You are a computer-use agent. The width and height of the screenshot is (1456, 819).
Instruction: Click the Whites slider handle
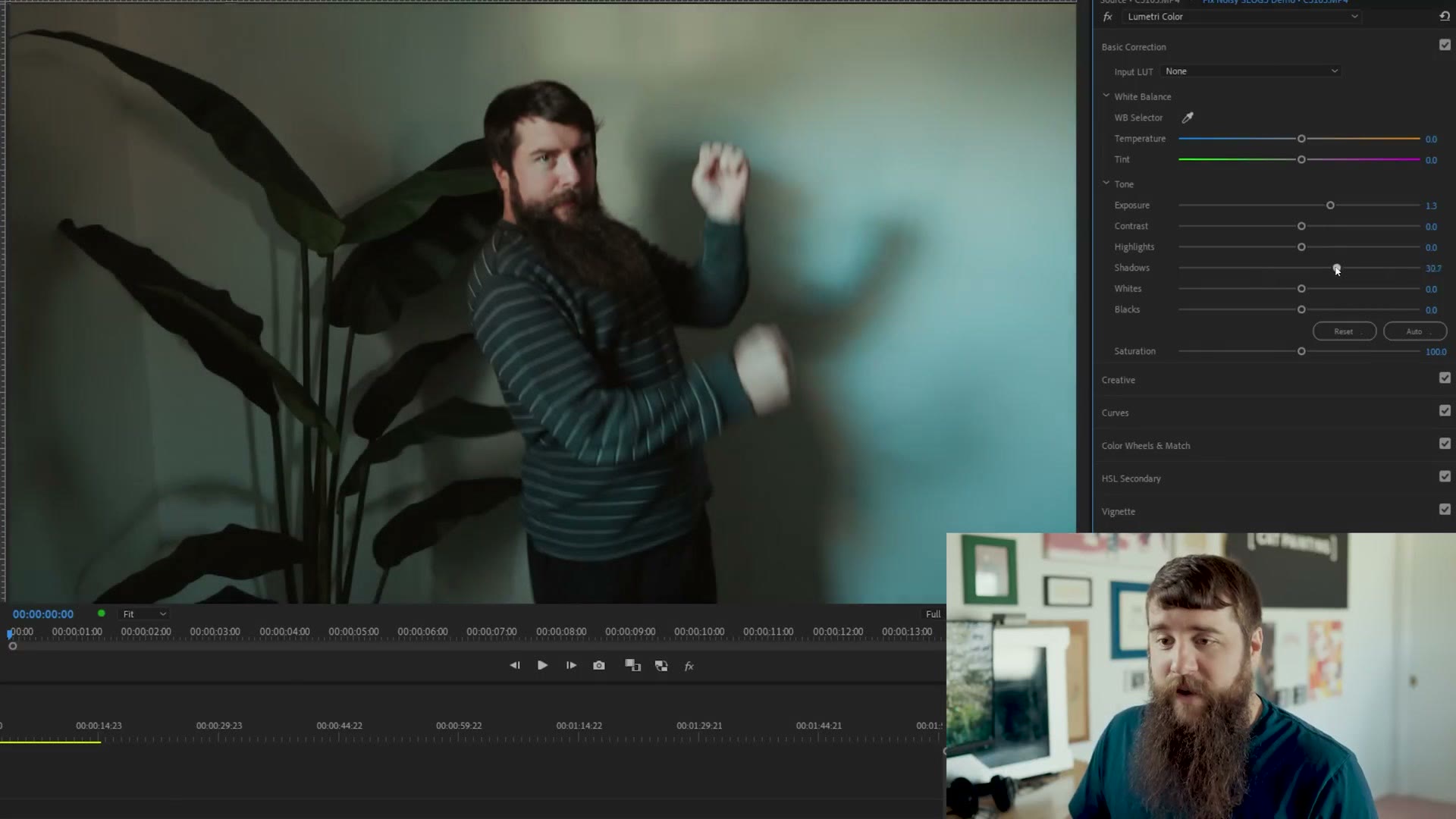[x=1301, y=289]
